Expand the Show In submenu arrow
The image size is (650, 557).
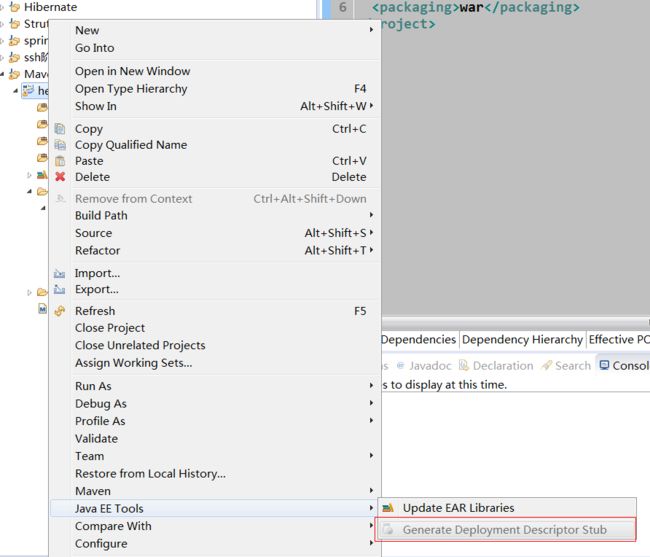pyautogui.click(x=371, y=106)
